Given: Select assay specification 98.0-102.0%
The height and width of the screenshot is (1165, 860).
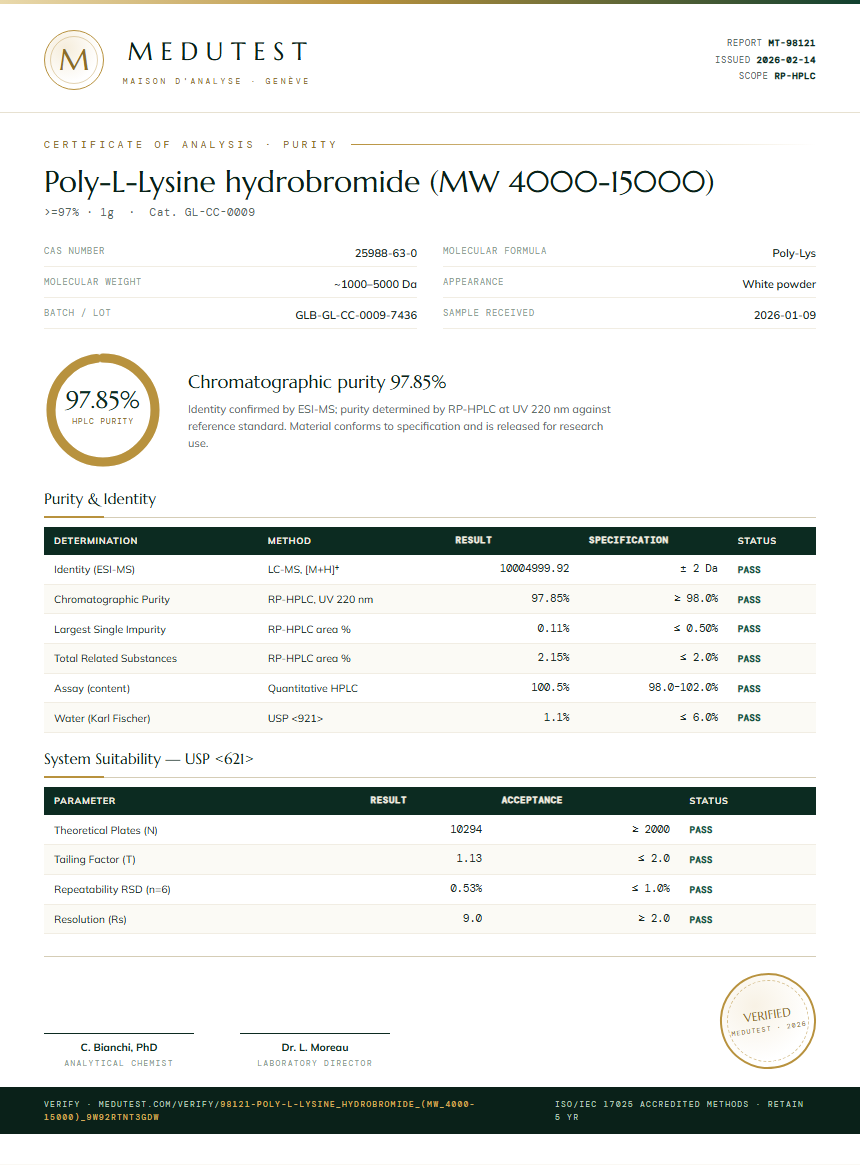Looking at the screenshot, I should coord(683,687).
